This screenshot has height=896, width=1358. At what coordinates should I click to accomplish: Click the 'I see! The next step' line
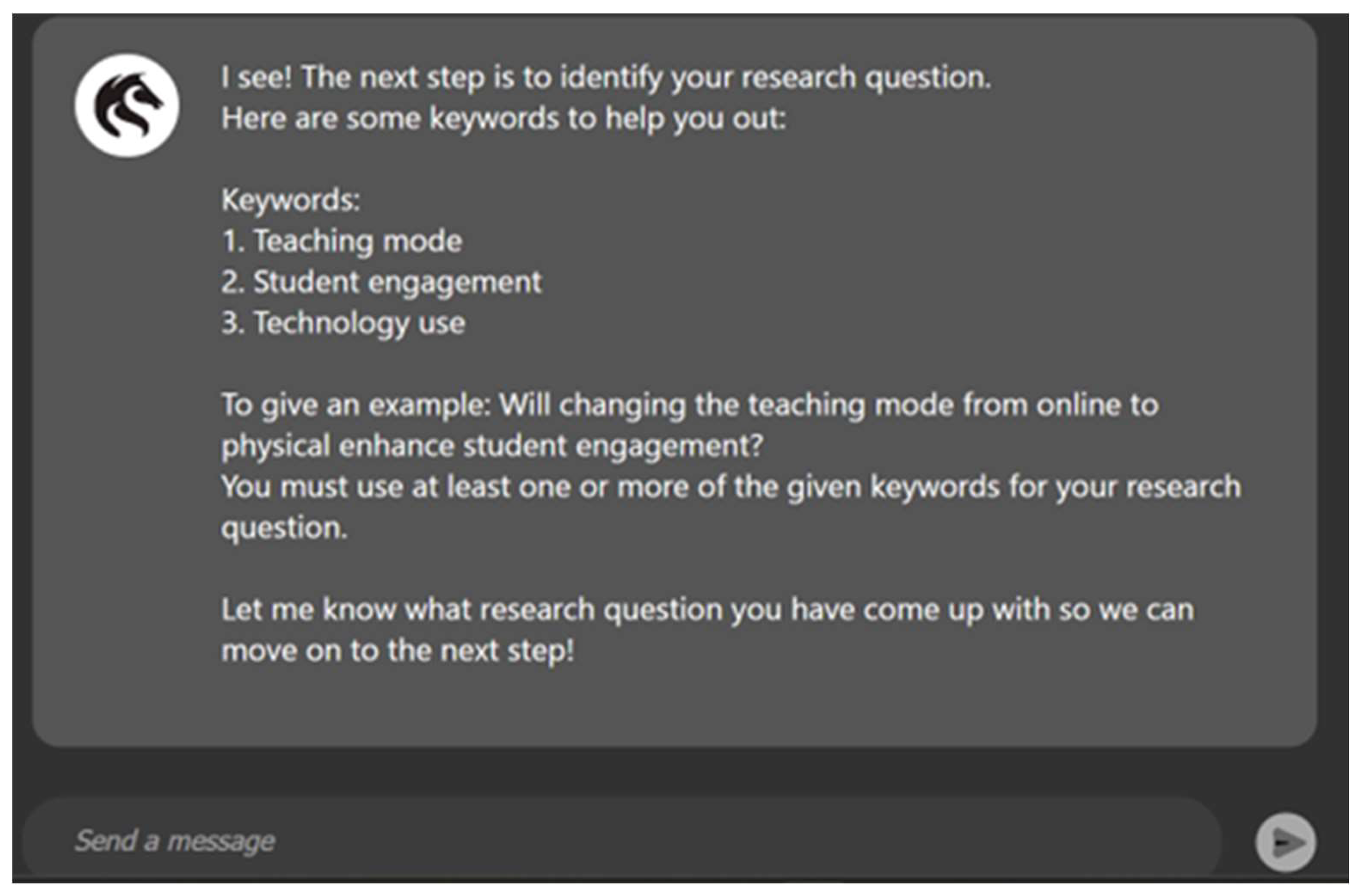point(606,77)
